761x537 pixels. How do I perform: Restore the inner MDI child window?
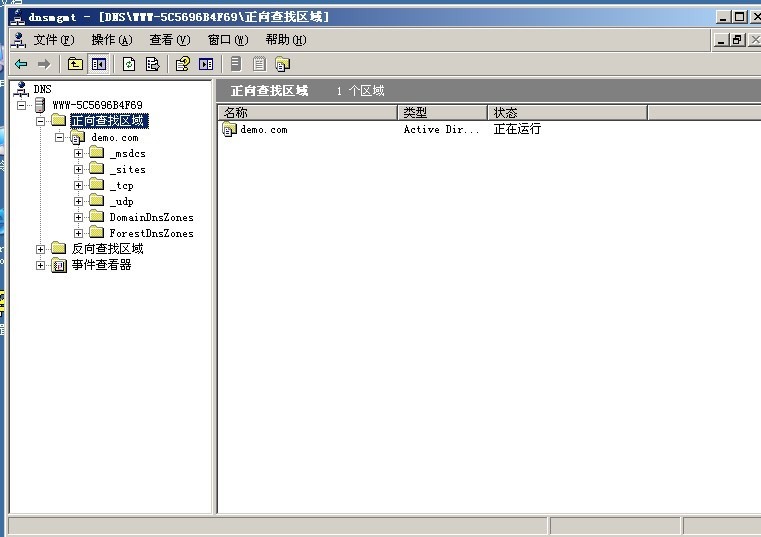point(738,40)
